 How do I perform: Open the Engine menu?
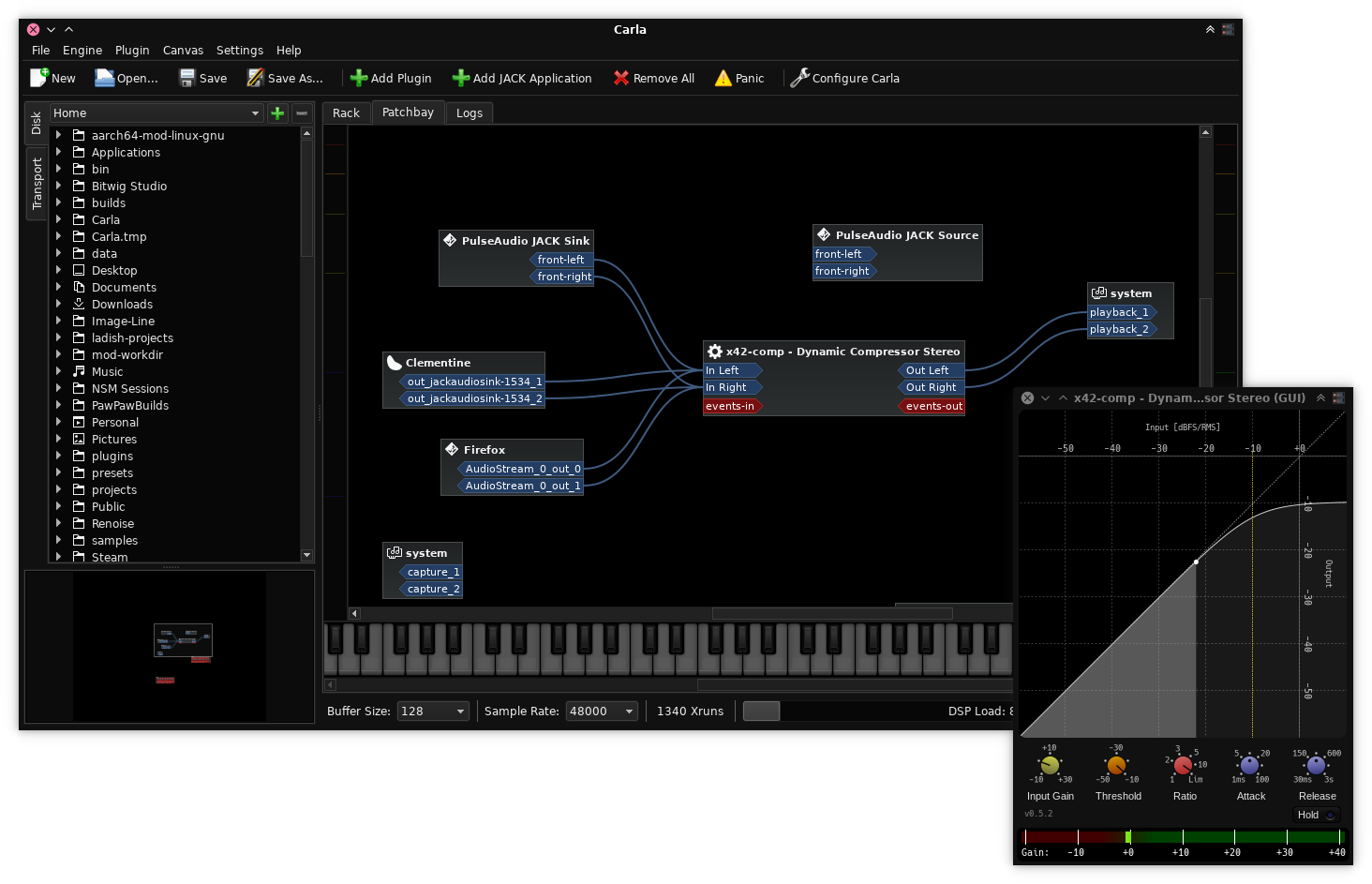[82, 51]
